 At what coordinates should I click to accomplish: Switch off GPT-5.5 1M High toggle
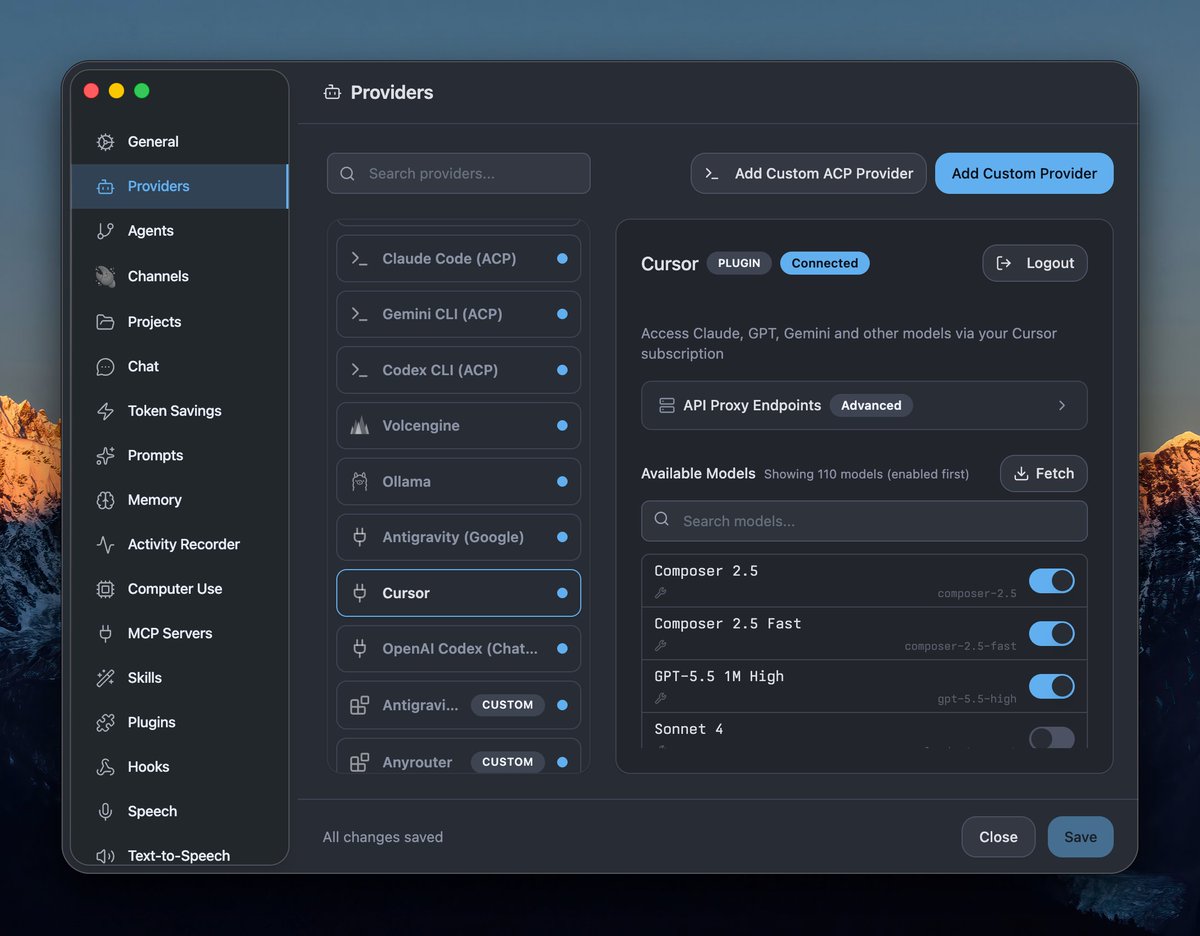point(1052,687)
